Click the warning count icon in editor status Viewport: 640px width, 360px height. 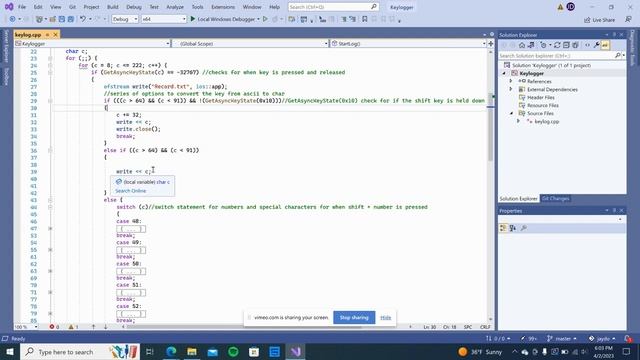tap(71, 327)
